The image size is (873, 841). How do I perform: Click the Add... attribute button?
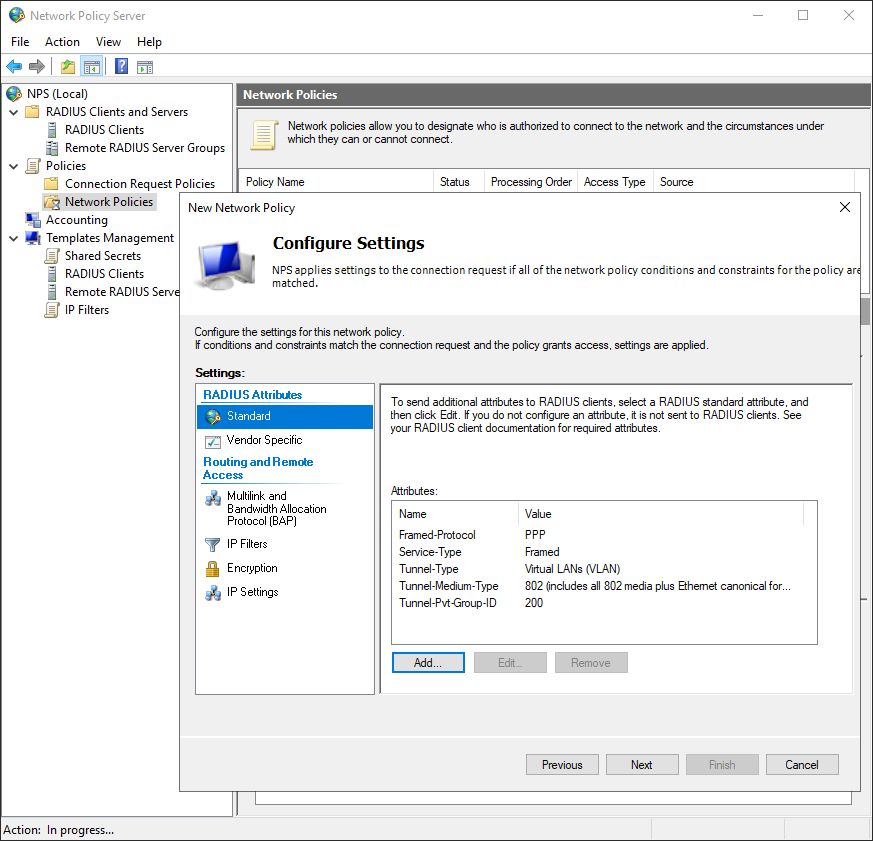coord(428,662)
